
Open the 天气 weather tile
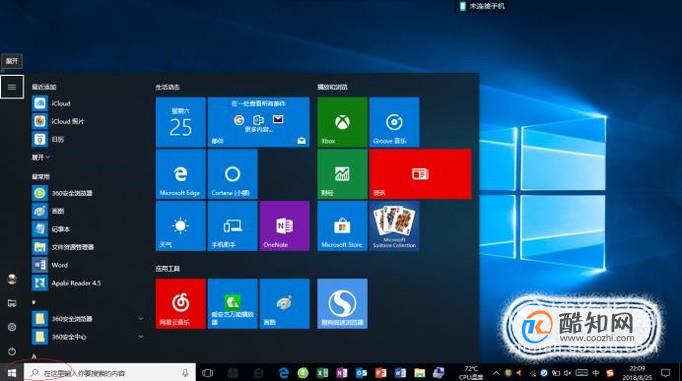coord(181,226)
